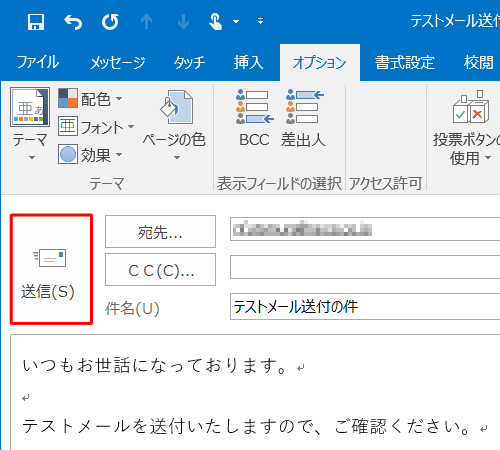Click the 件名 subject field

click(x=365, y=307)
